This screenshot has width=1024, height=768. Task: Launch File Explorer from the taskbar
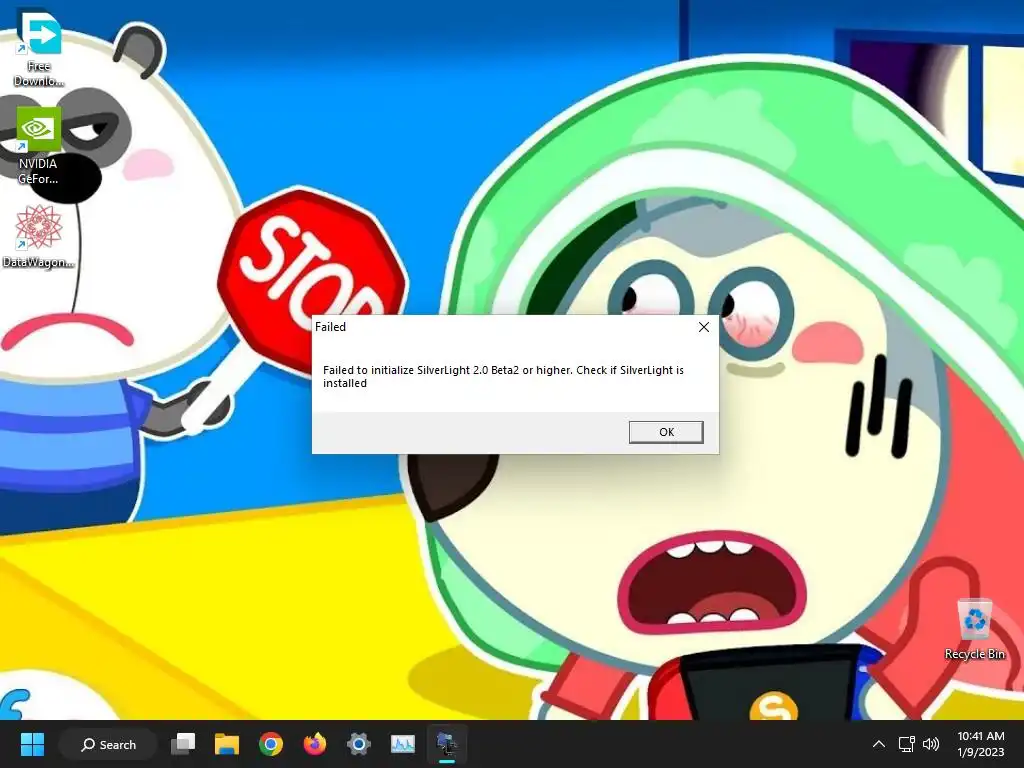(227, 744)
